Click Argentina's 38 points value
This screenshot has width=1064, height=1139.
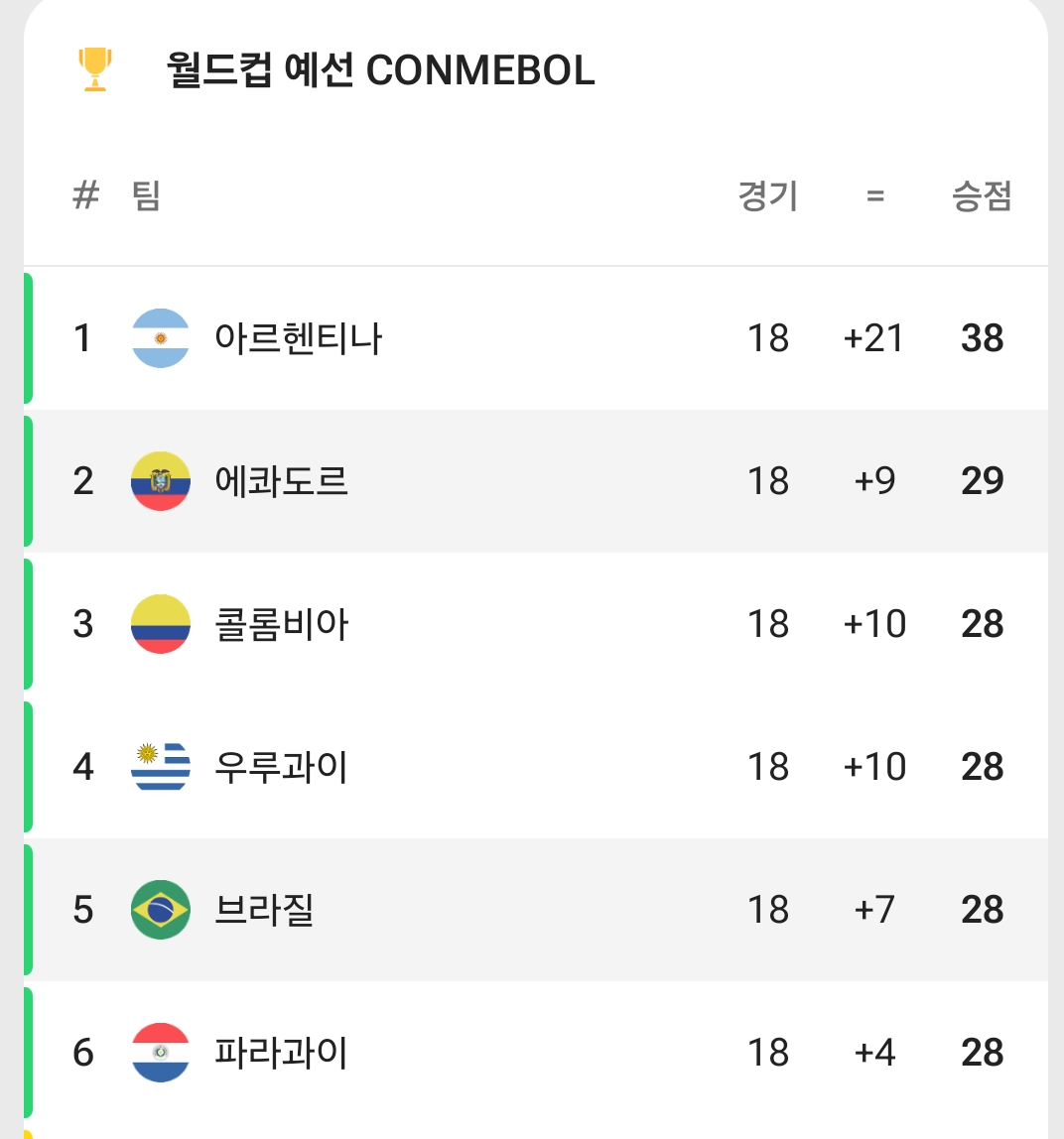point(982,338)
